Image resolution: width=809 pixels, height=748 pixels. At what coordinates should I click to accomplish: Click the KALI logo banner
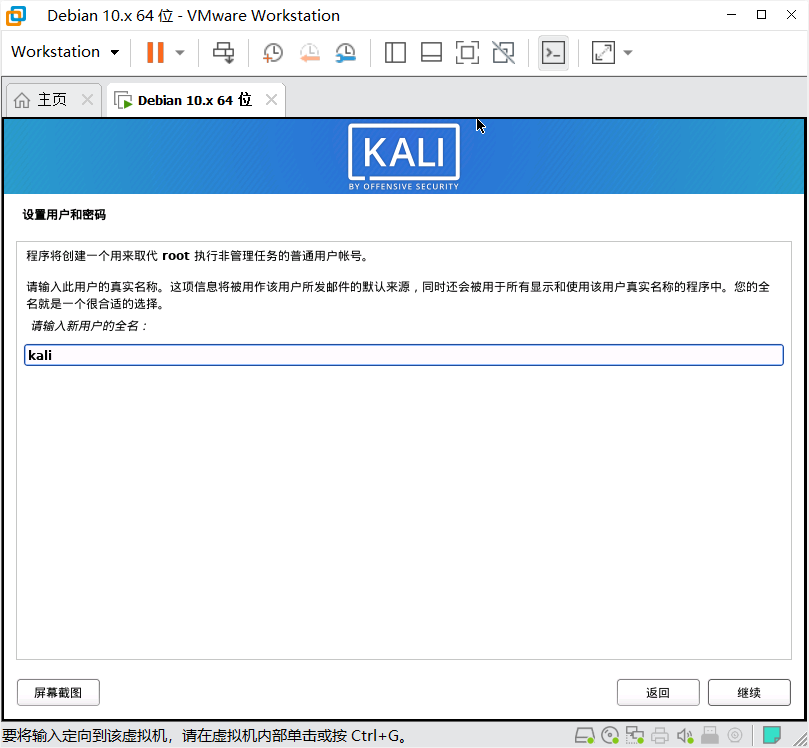pos(404,157)
